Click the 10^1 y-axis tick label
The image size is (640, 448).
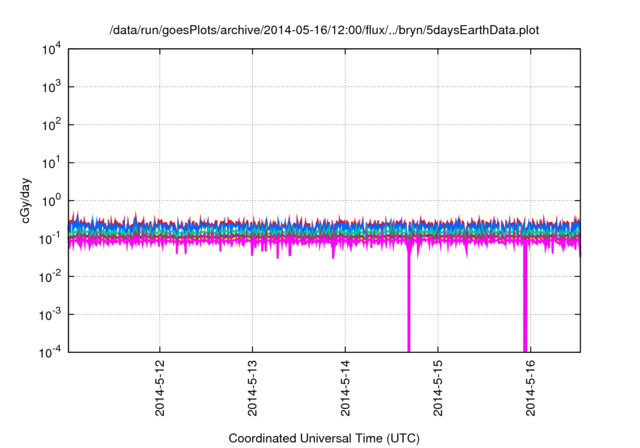click(51, 163)
